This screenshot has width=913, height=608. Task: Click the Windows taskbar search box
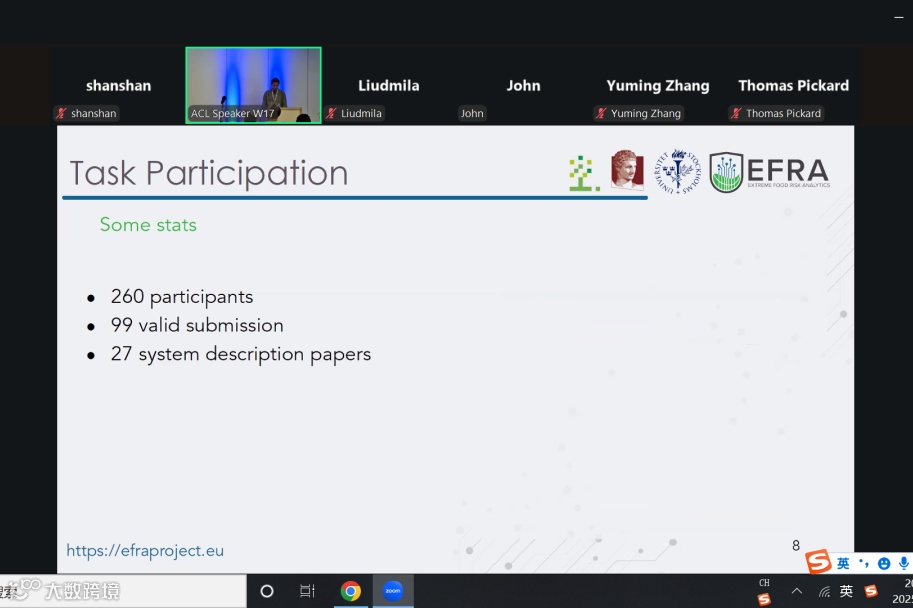pos(123,592)
